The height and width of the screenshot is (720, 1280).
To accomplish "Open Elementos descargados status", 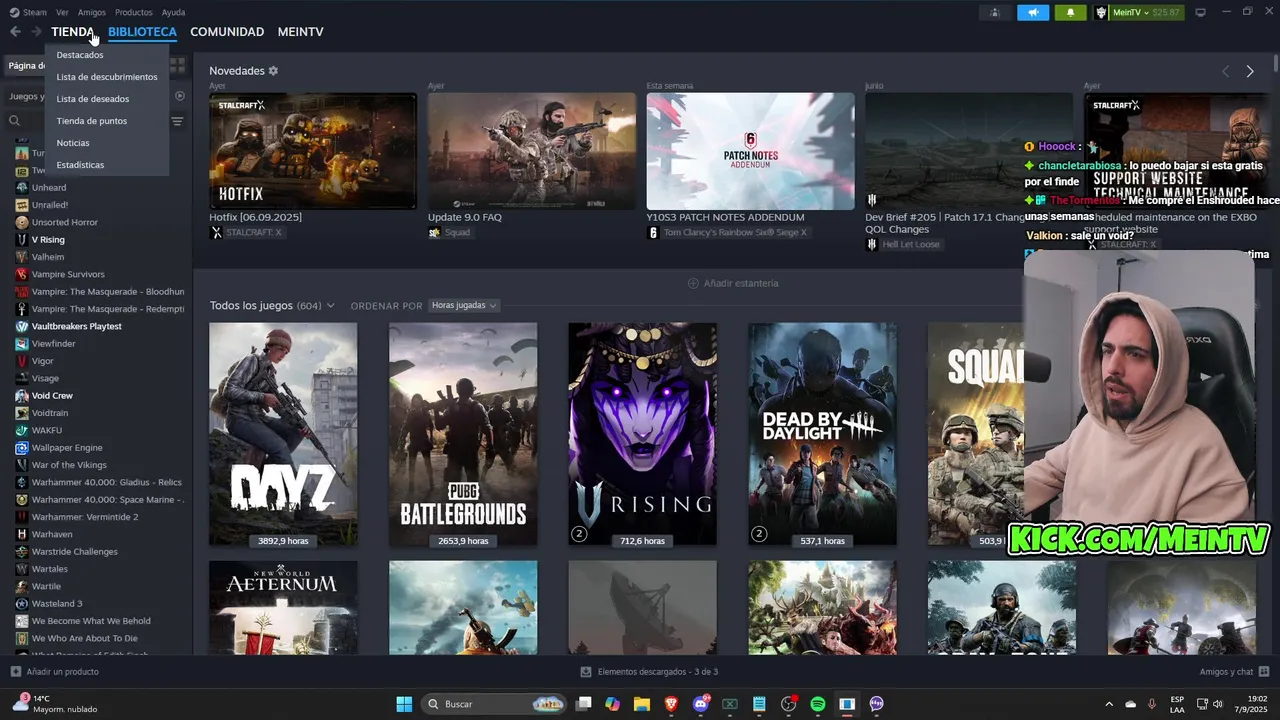I will coord(649,671).
